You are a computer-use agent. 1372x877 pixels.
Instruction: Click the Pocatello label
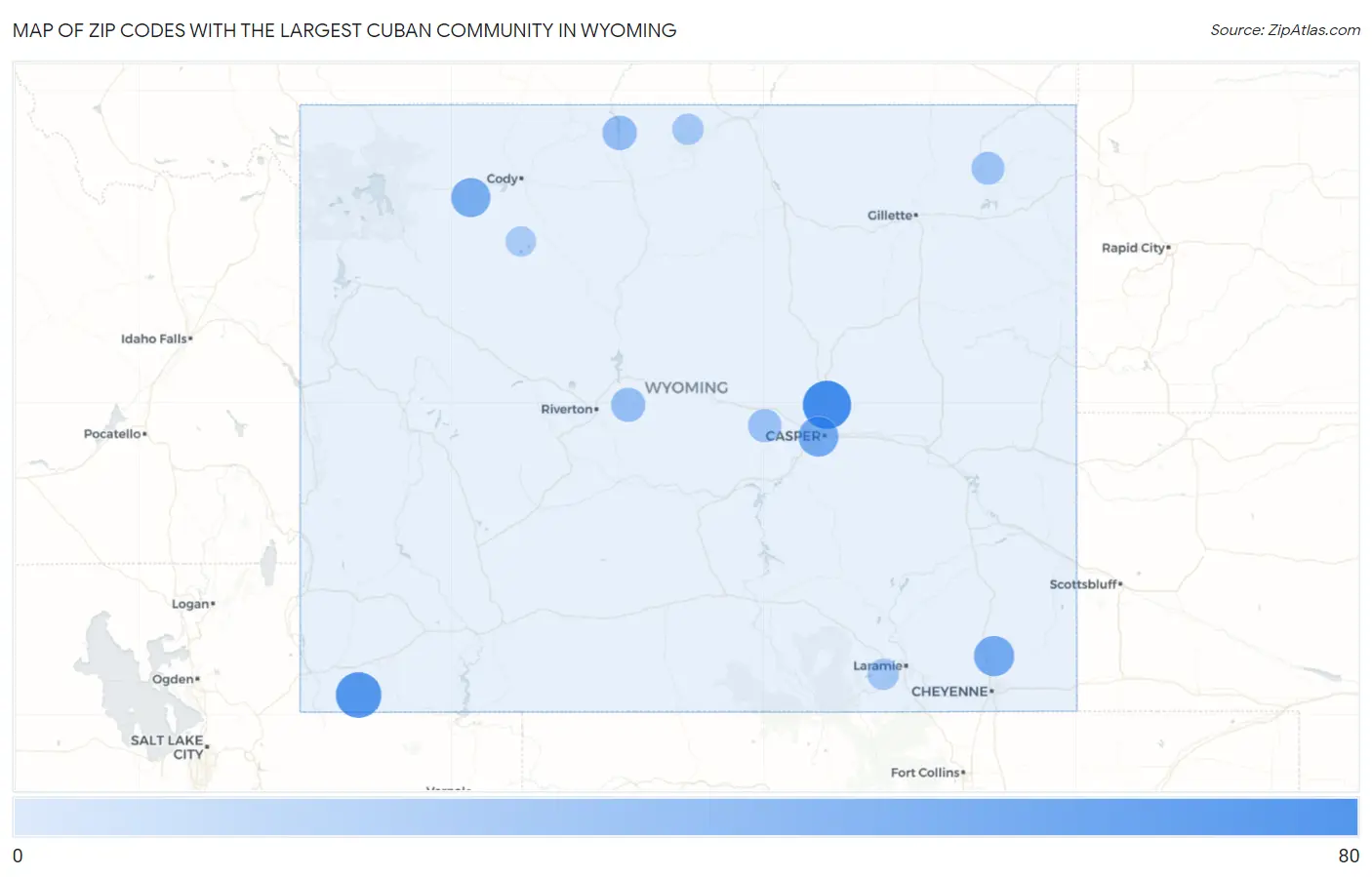(113, 433)
